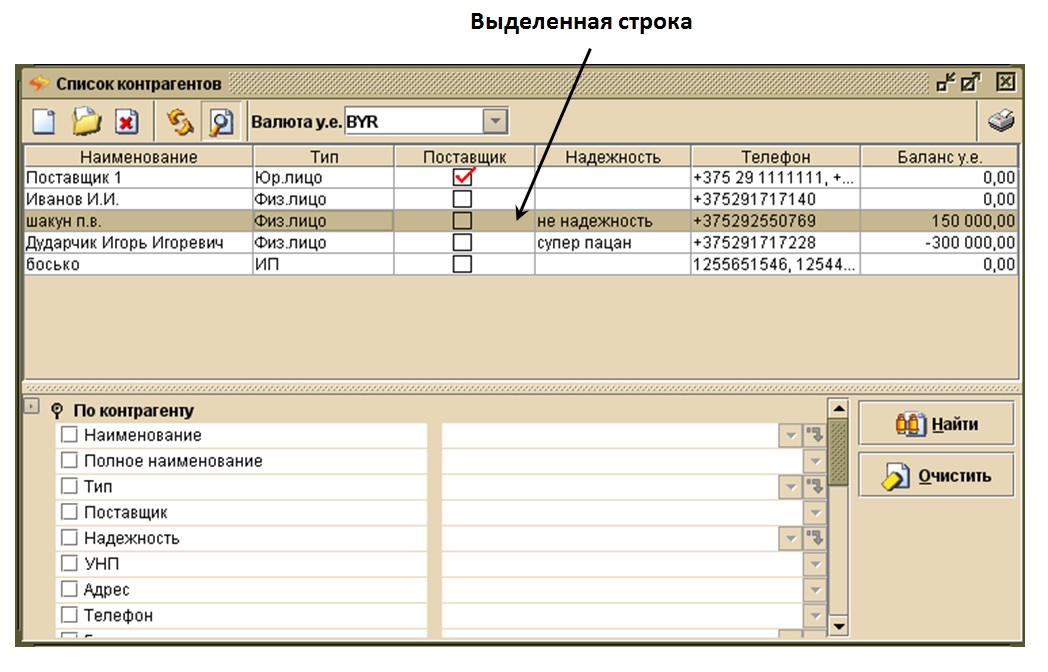Open the Надежность filter value dropdown arrow
This screenshot has width=1048, height=672.
point(791,539)
